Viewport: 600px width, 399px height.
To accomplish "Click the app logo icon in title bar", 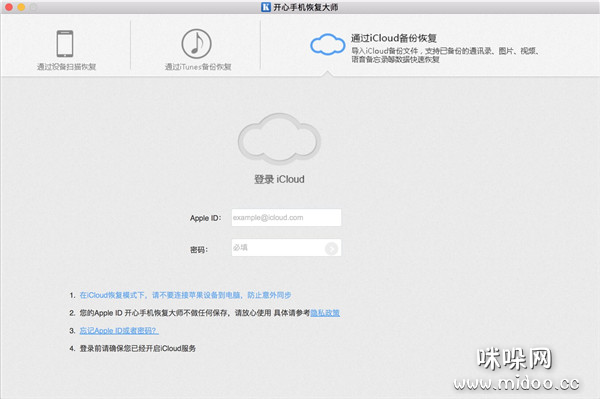I will pos(266,7).
